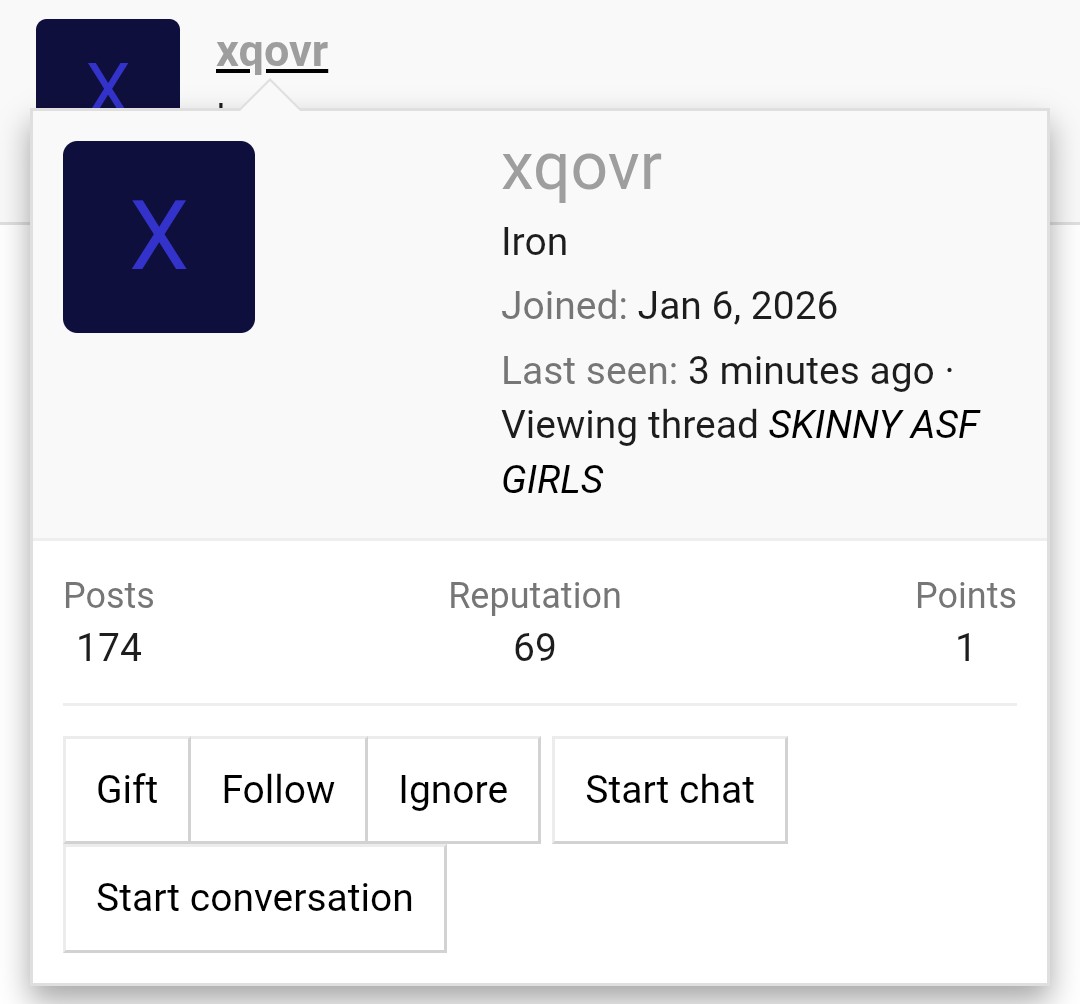Click the Iron rank label
Screen dimensions: 1080x1004
pos(534,241)
